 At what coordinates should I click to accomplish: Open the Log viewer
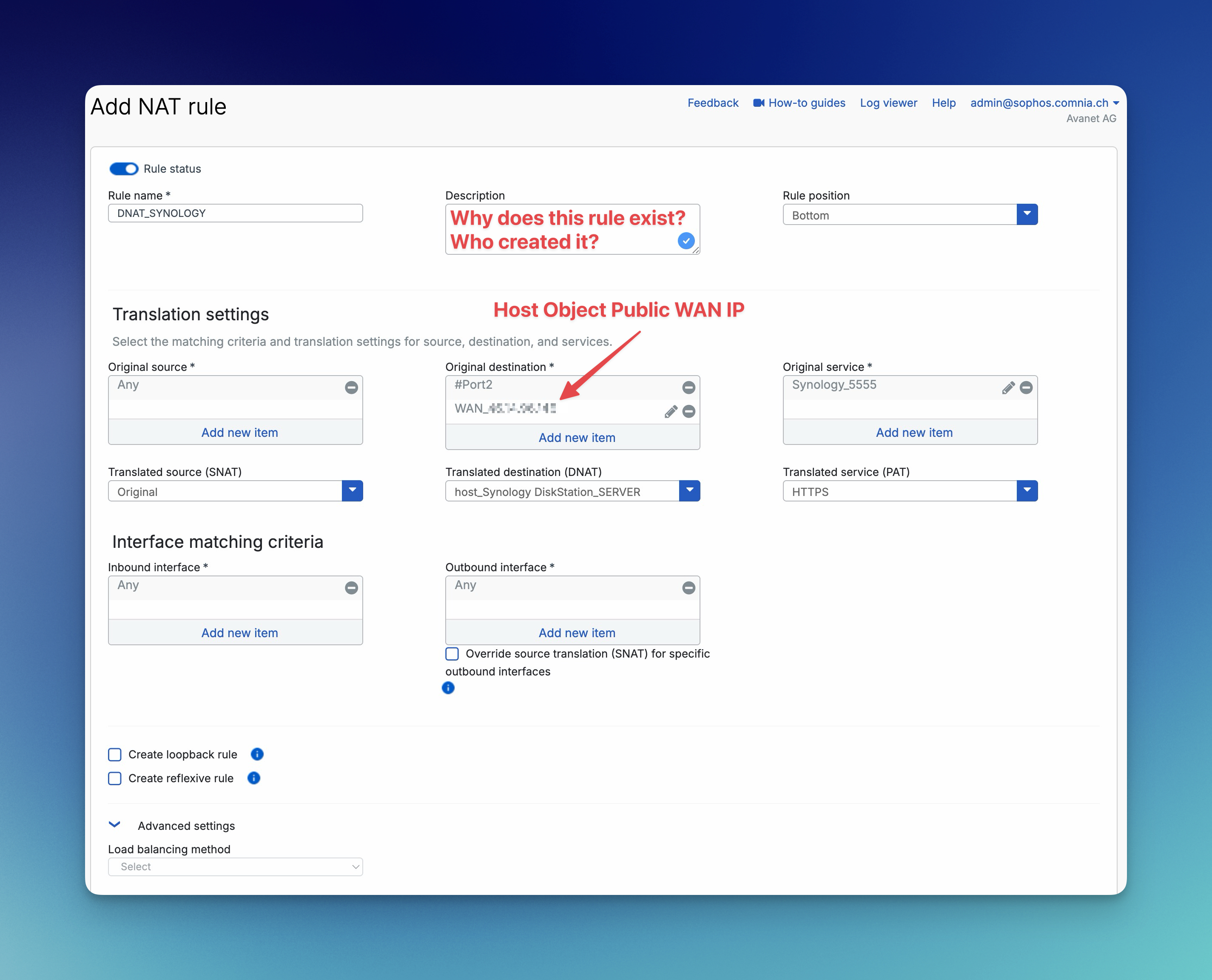coord(888,103)
